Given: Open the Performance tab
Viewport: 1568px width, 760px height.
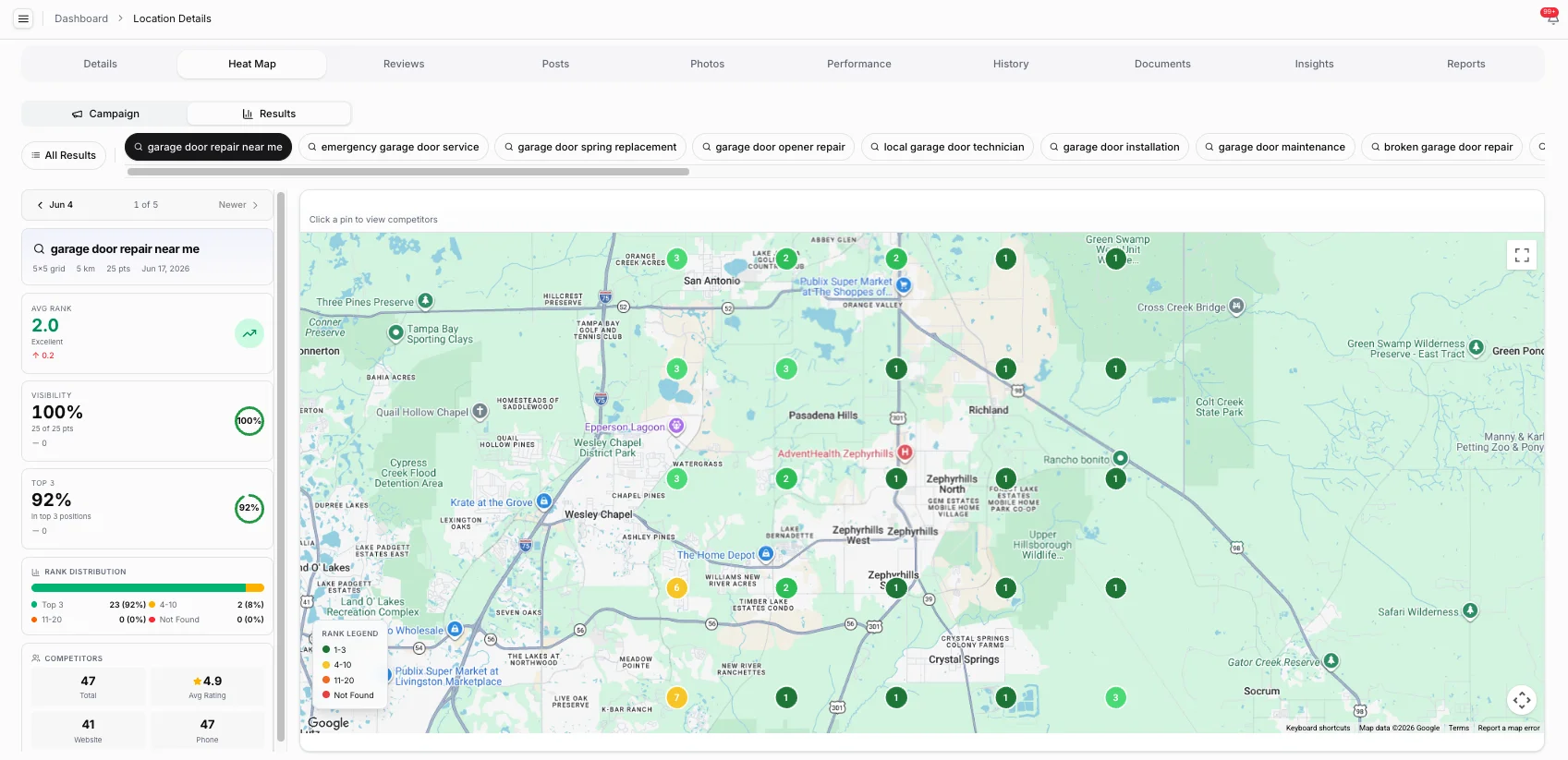Looking at the screenshot, I should pos(859,64).
